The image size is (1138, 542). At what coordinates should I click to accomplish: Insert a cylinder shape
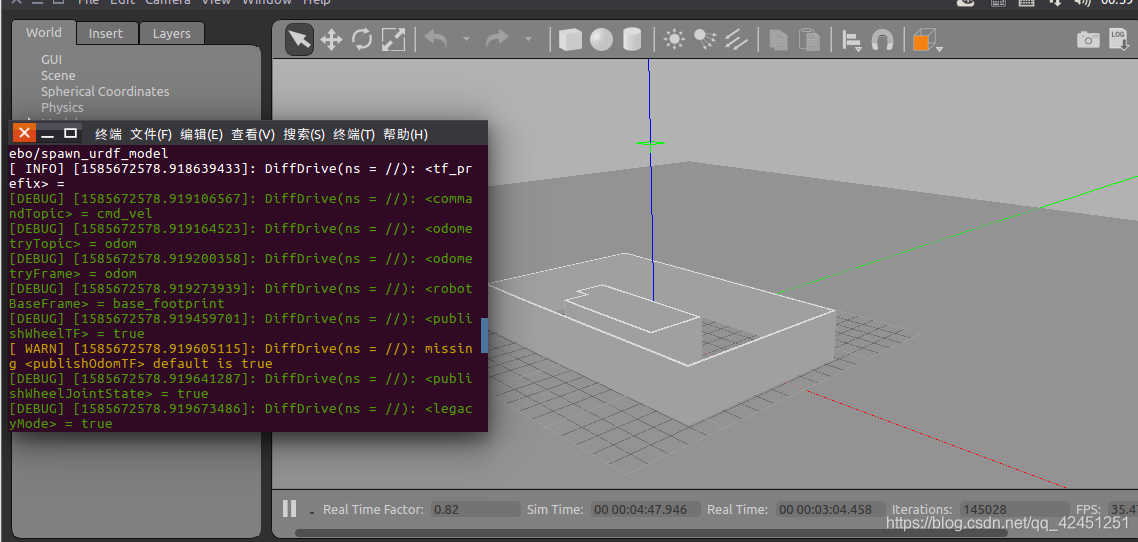pos(632,39)
